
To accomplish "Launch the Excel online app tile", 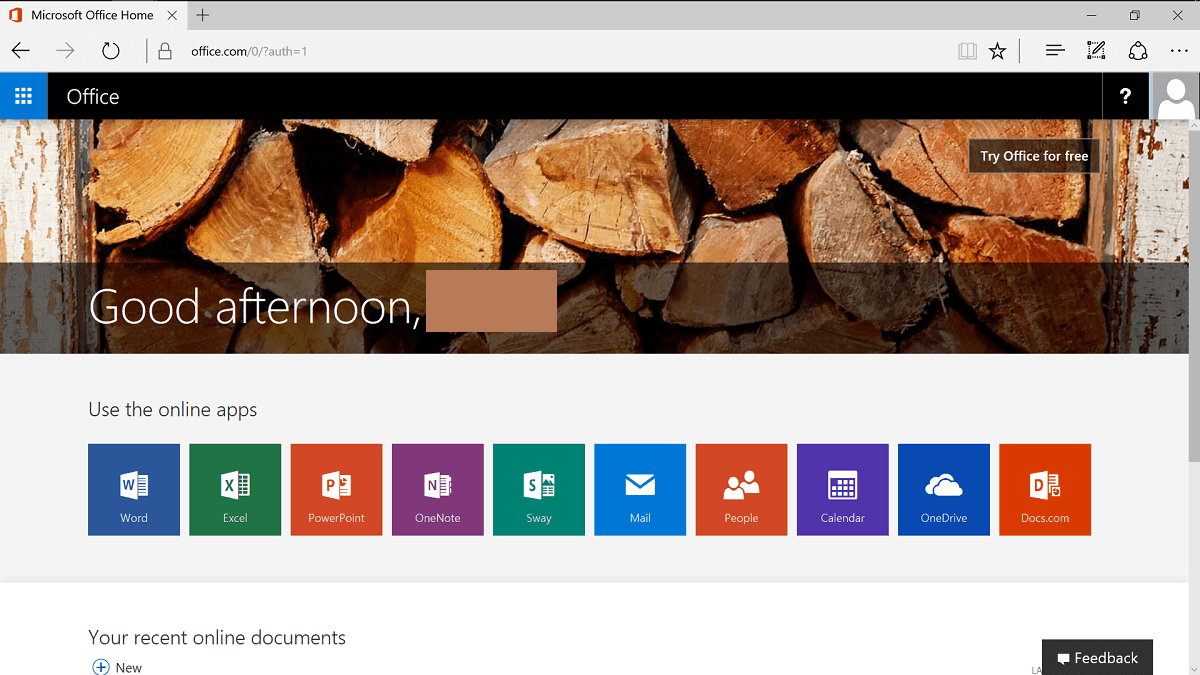I will [235, 490].
